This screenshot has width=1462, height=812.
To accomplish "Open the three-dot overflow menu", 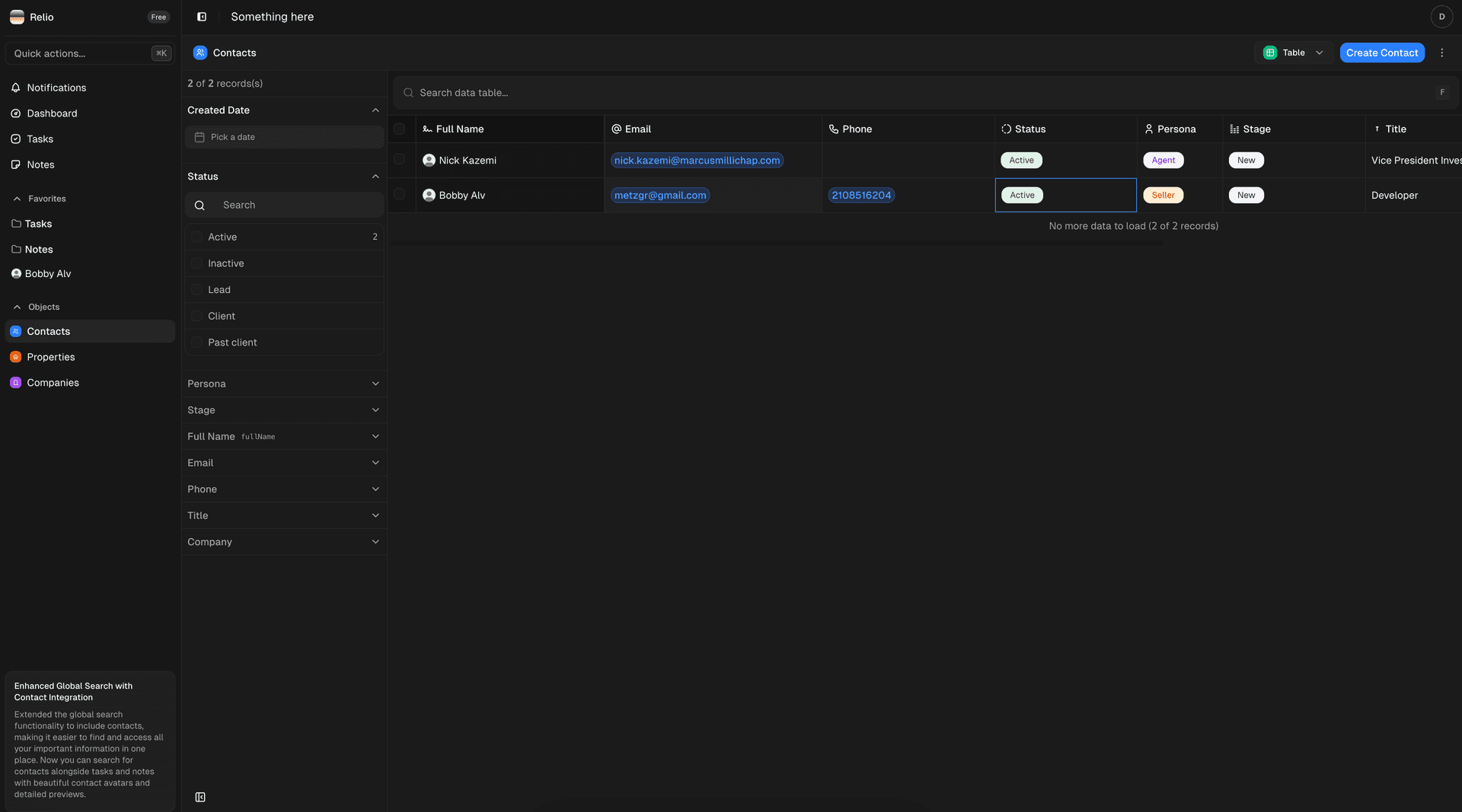I will tap(1441, 53).
